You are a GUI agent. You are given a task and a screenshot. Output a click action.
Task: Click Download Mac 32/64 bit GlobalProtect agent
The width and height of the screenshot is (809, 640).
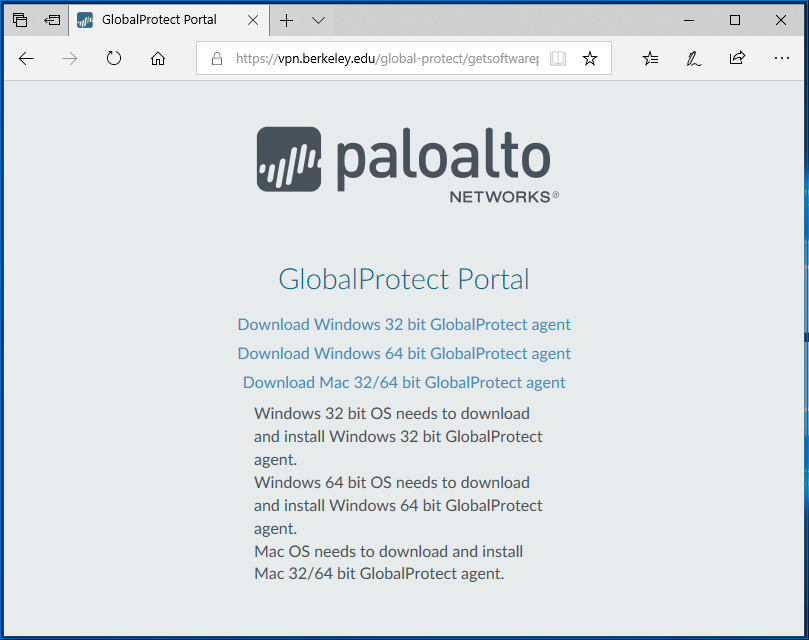[x=404, y=382]
